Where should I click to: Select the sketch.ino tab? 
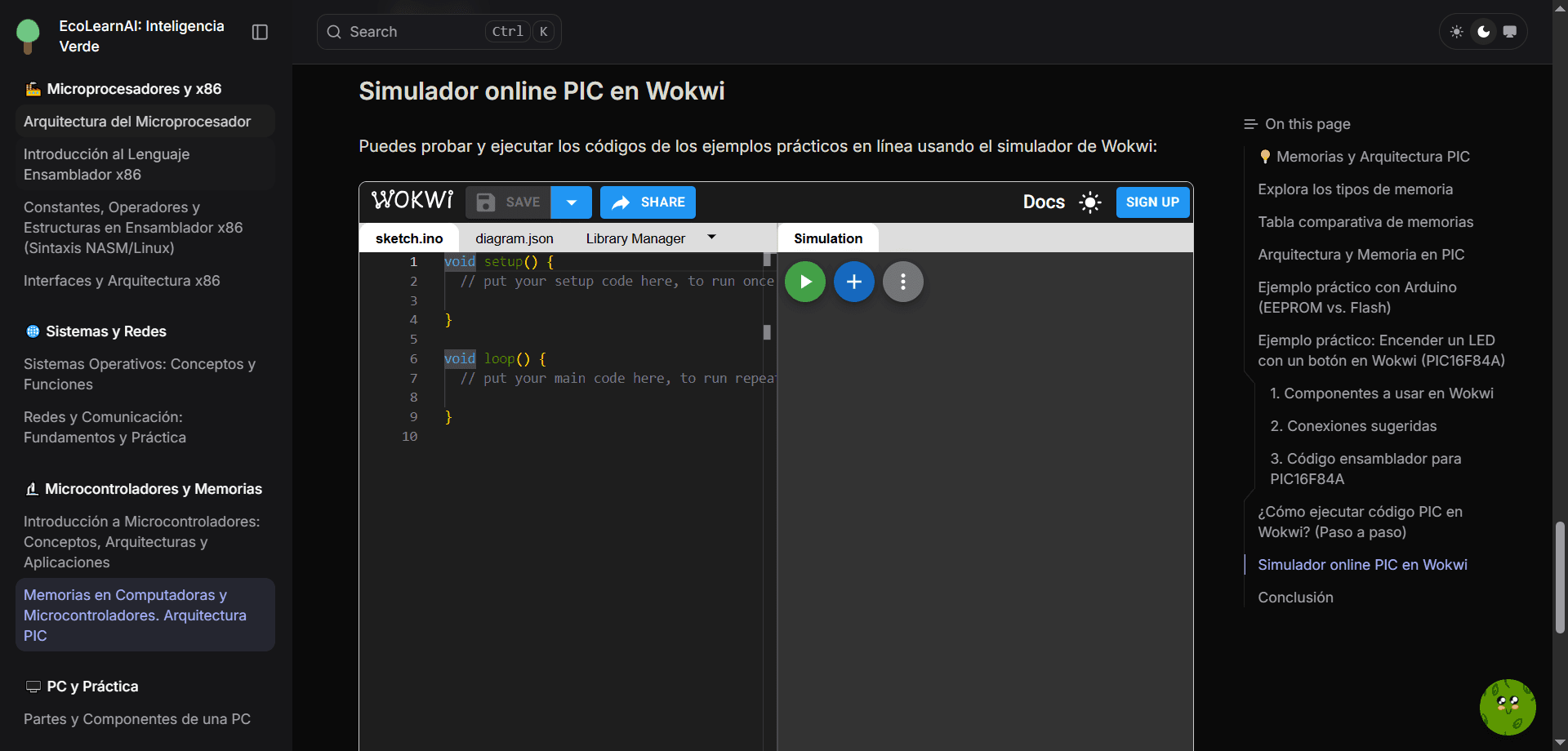[x=409, y=238]
